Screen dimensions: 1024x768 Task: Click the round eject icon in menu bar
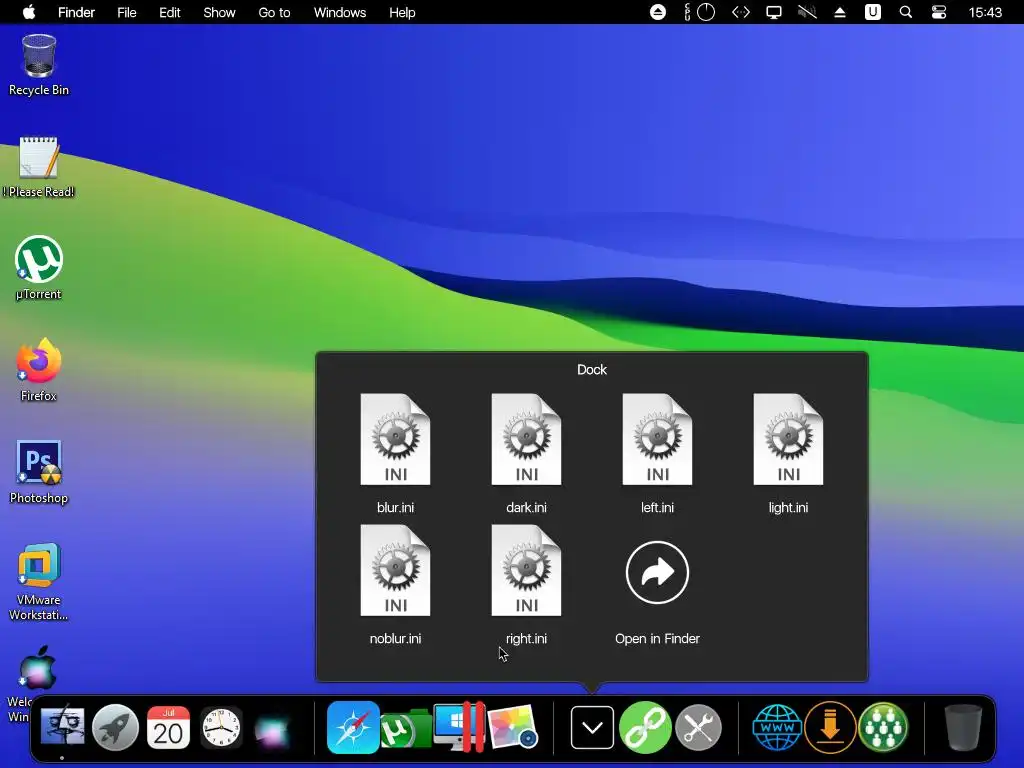[658, 12]
